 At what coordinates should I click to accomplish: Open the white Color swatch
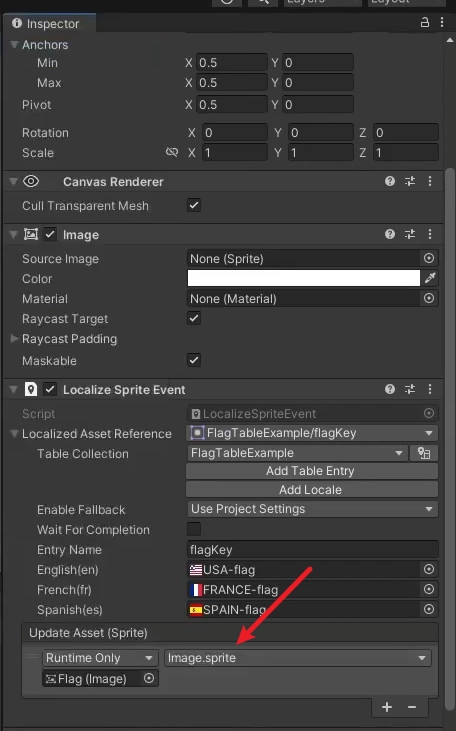click(x=304, y=278)
